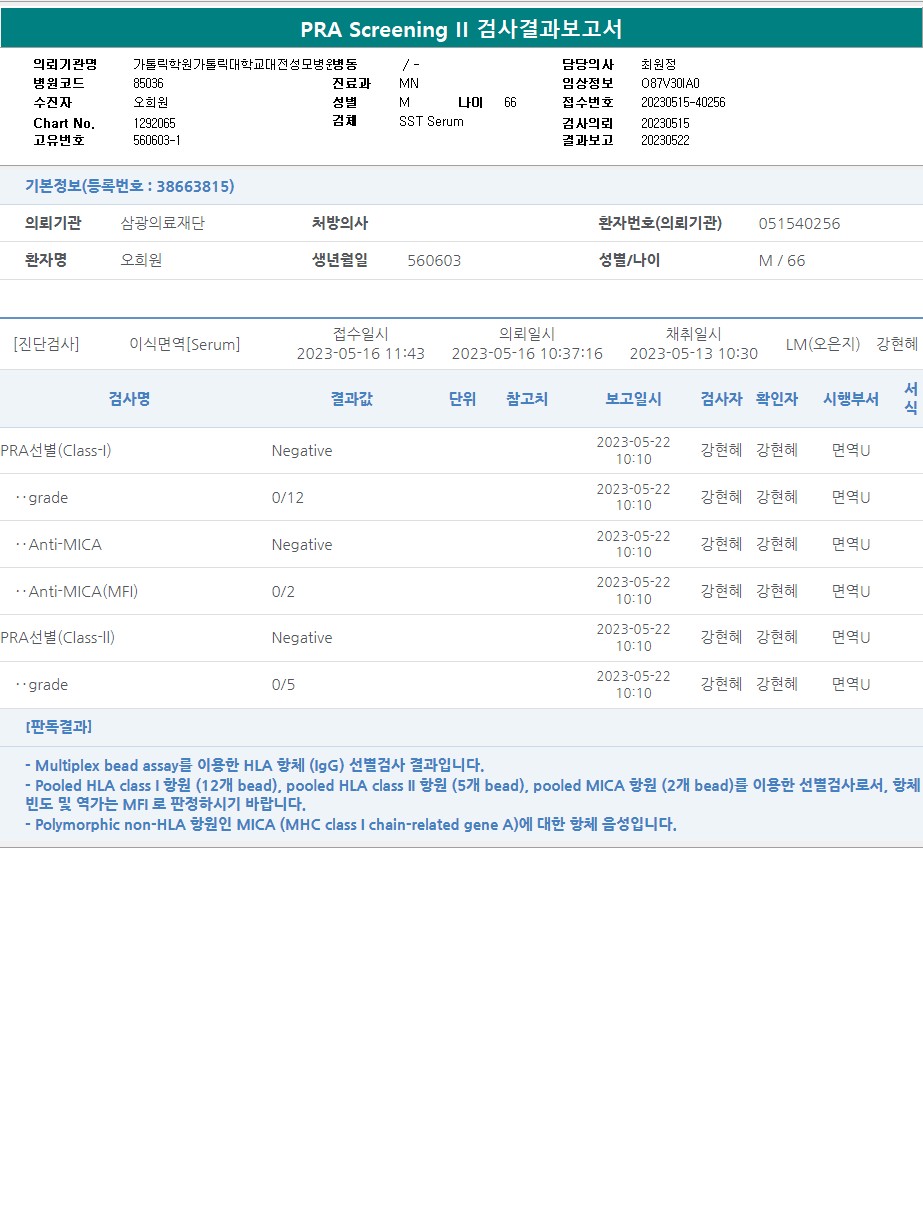This screenshot has width=923, height=1229.
Task: Select the PRA선별(Class-I) test row
Action: pos(461,451)
